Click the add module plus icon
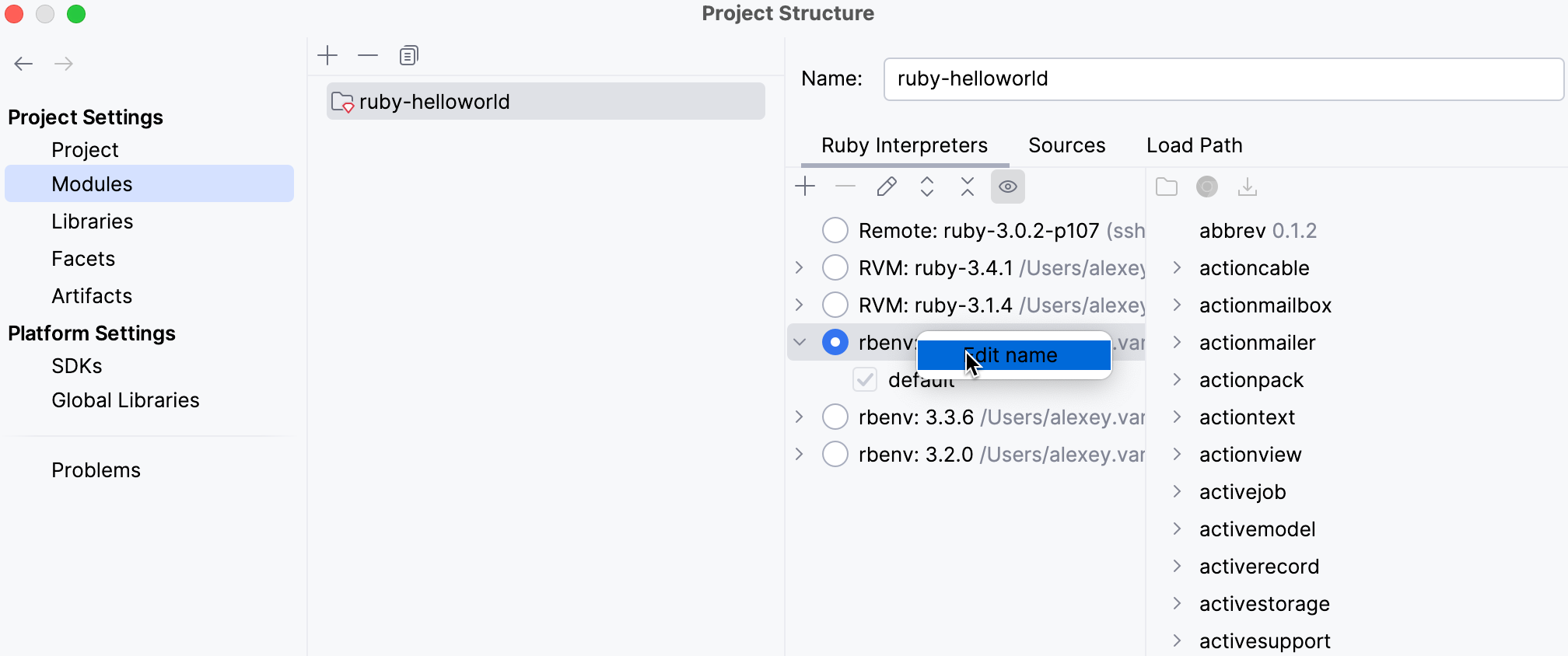This screenshot has height=656, width=1568. [x=327, y=55]
